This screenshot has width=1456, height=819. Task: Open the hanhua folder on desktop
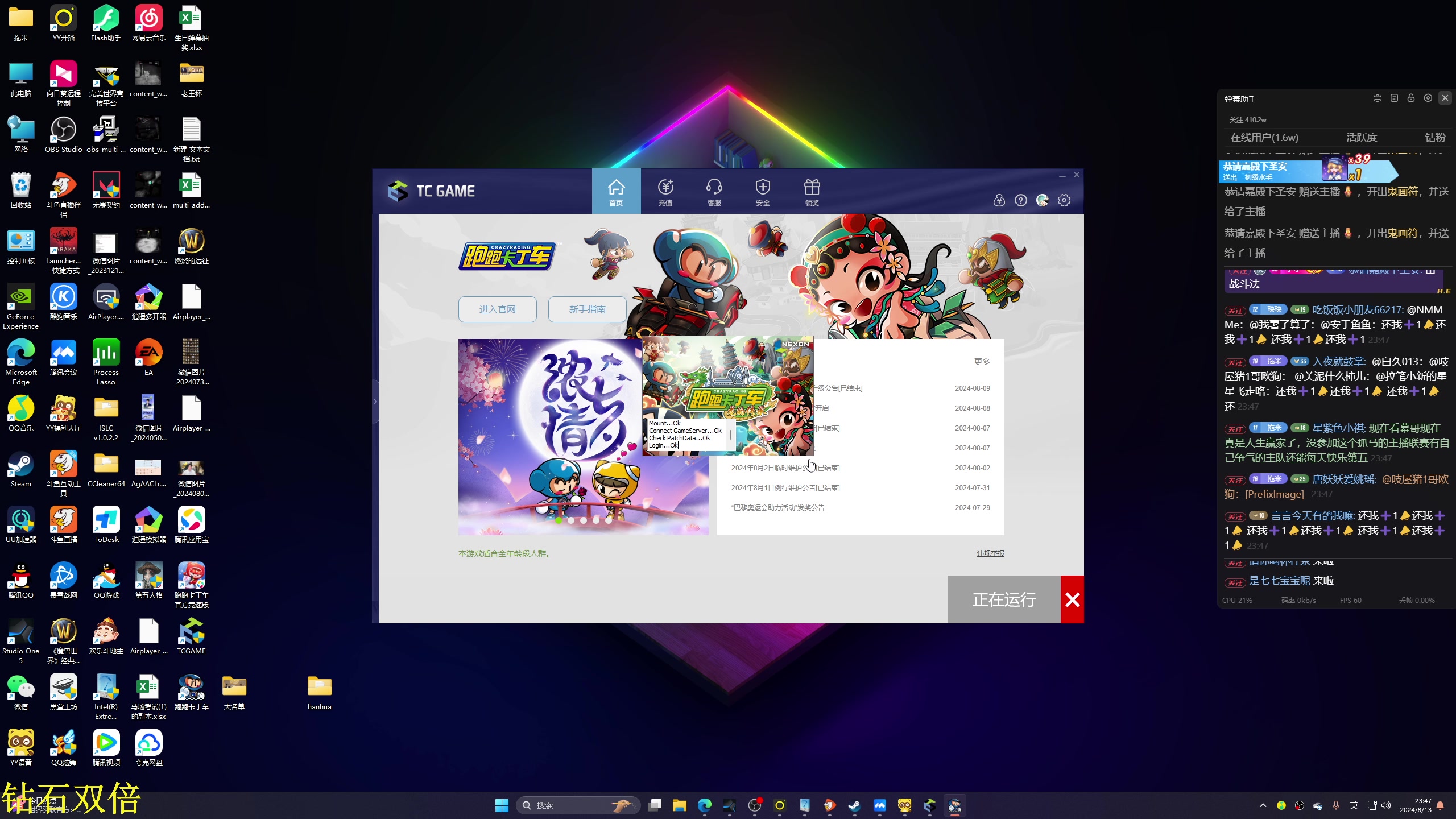[320, 693]
